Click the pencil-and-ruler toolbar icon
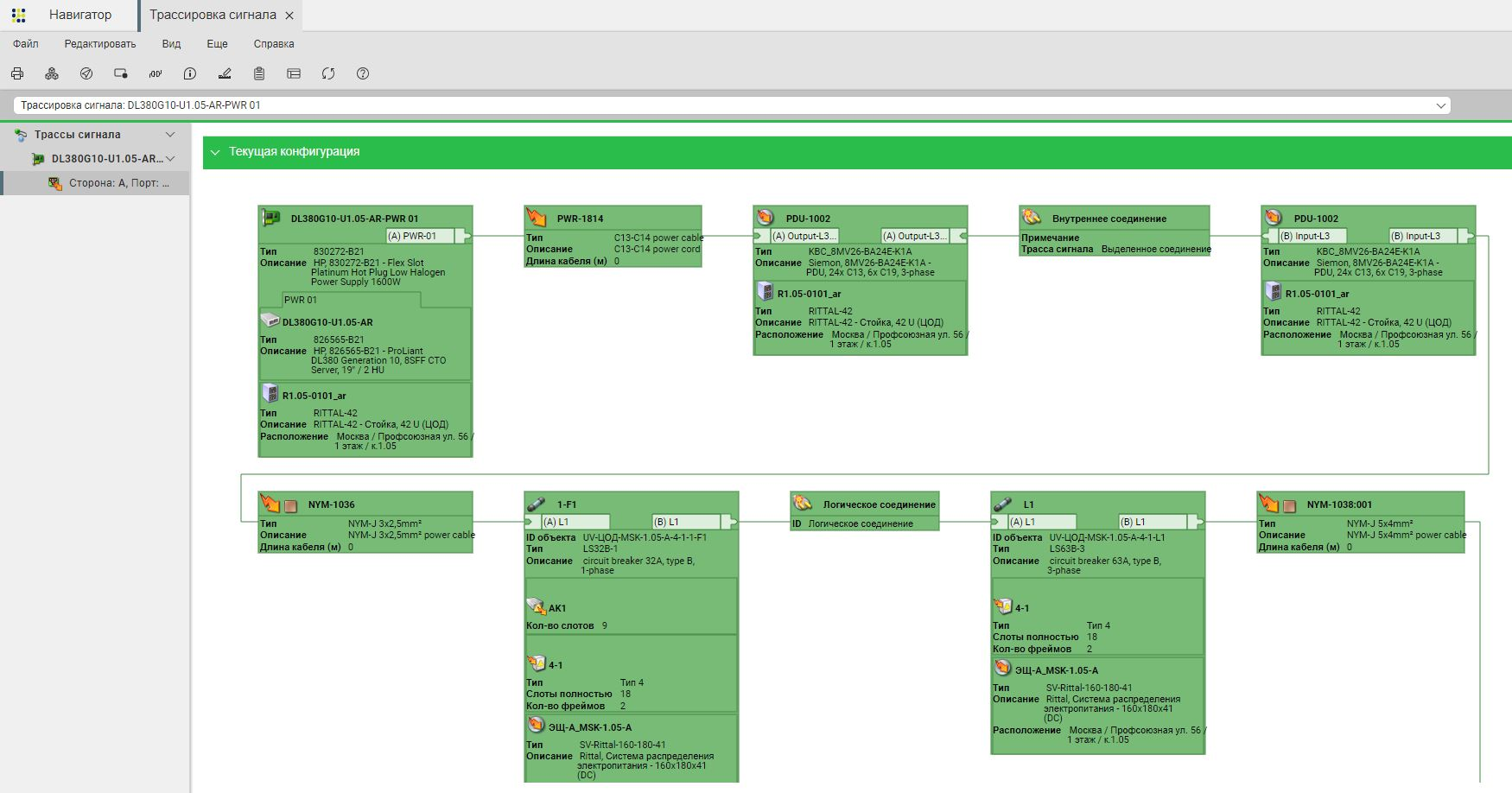 (225, 74)
